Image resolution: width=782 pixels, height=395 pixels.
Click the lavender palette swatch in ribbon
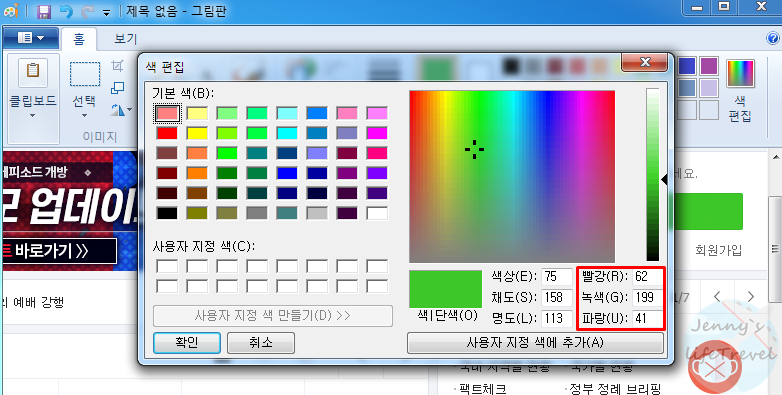709,88
